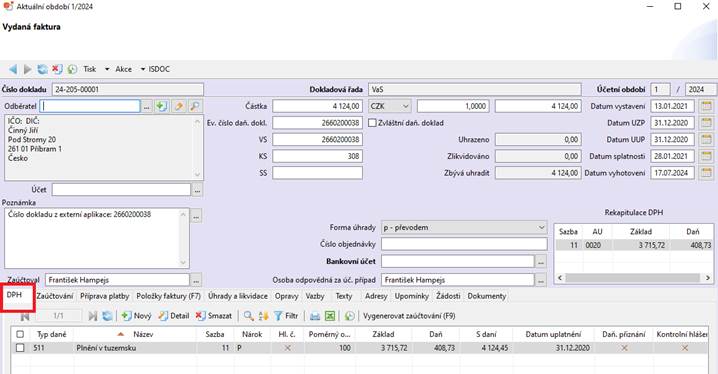Open calendar for Datum vyhotovení

pos(706,173)
